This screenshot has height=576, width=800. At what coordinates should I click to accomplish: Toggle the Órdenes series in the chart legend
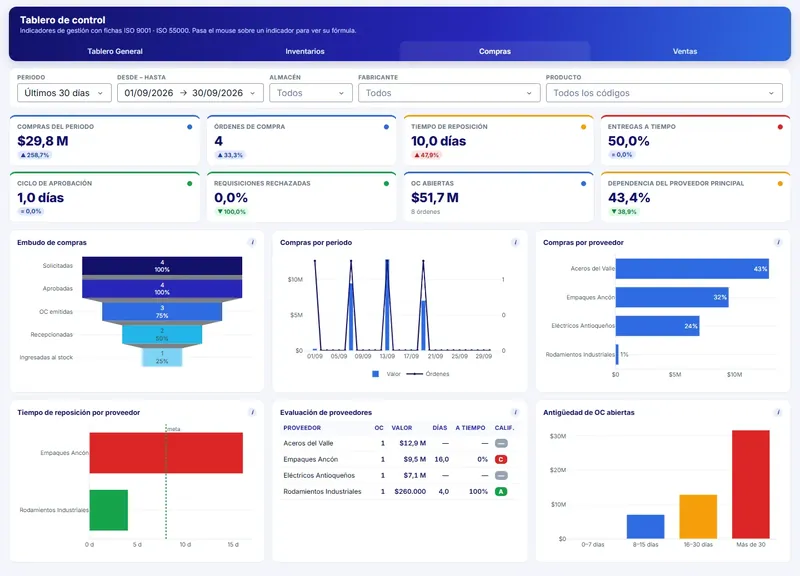[x=428, y=374]
